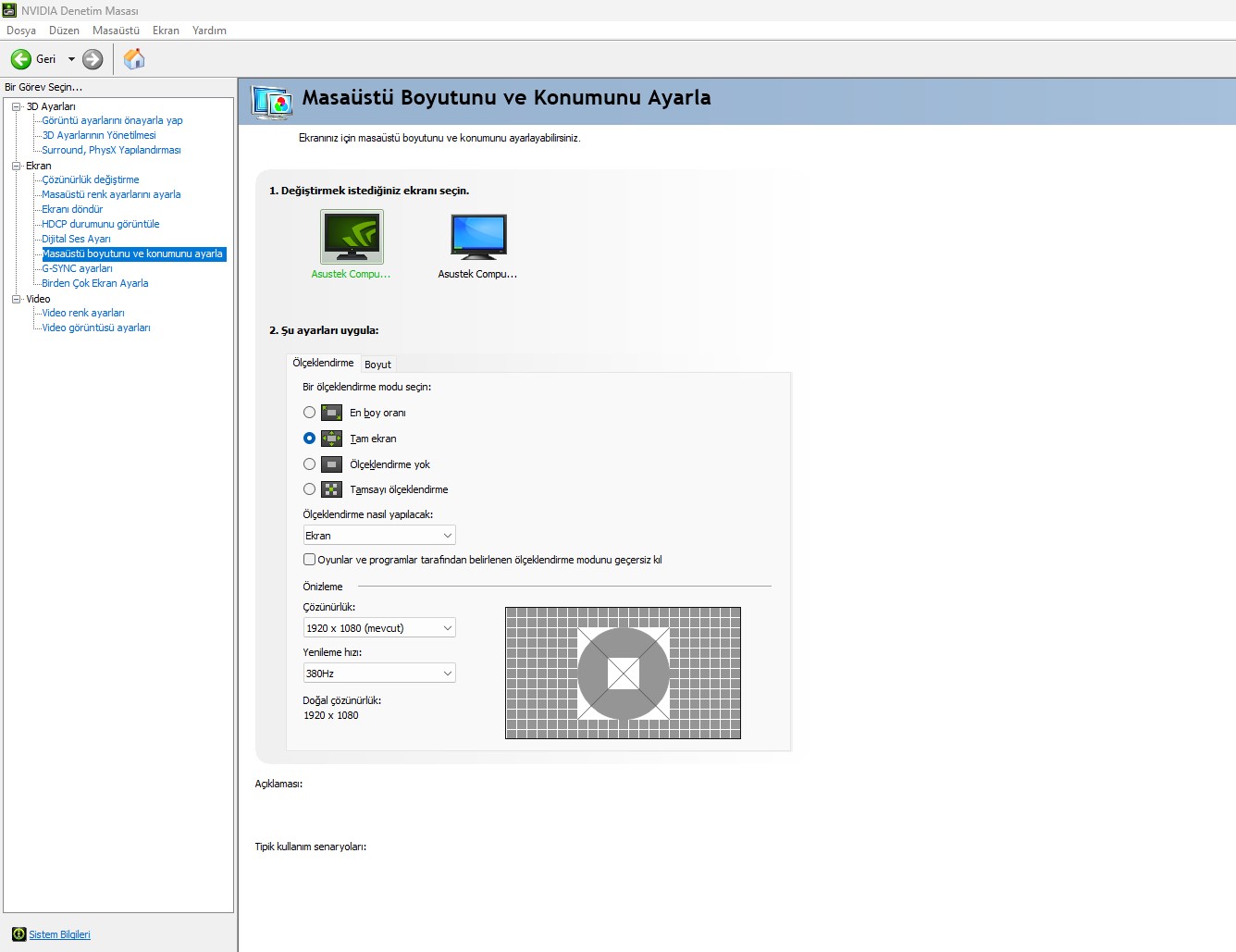Collapse the 3D Ayarları tree node
Screen dimensions: 1236x952
(16, 106)
